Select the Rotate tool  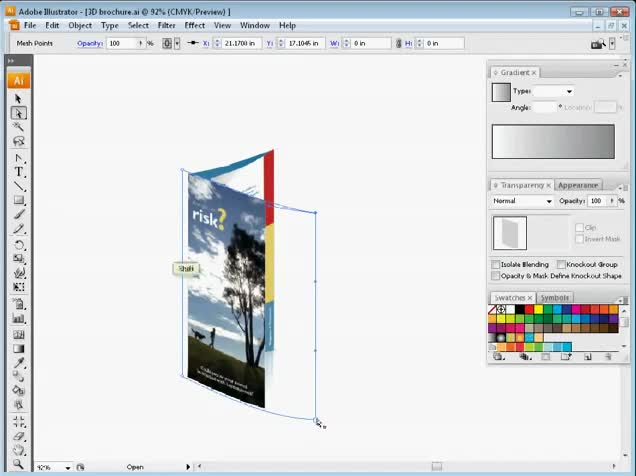18,245
